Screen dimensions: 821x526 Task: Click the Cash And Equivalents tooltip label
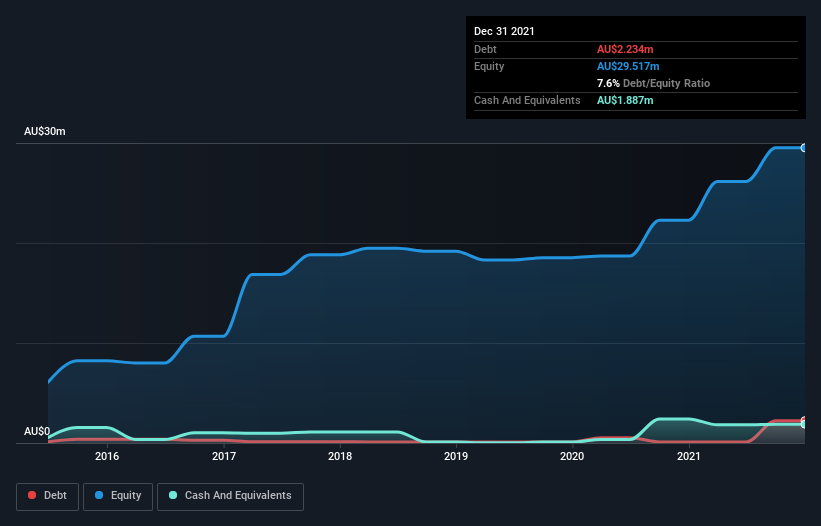point(527,100)
